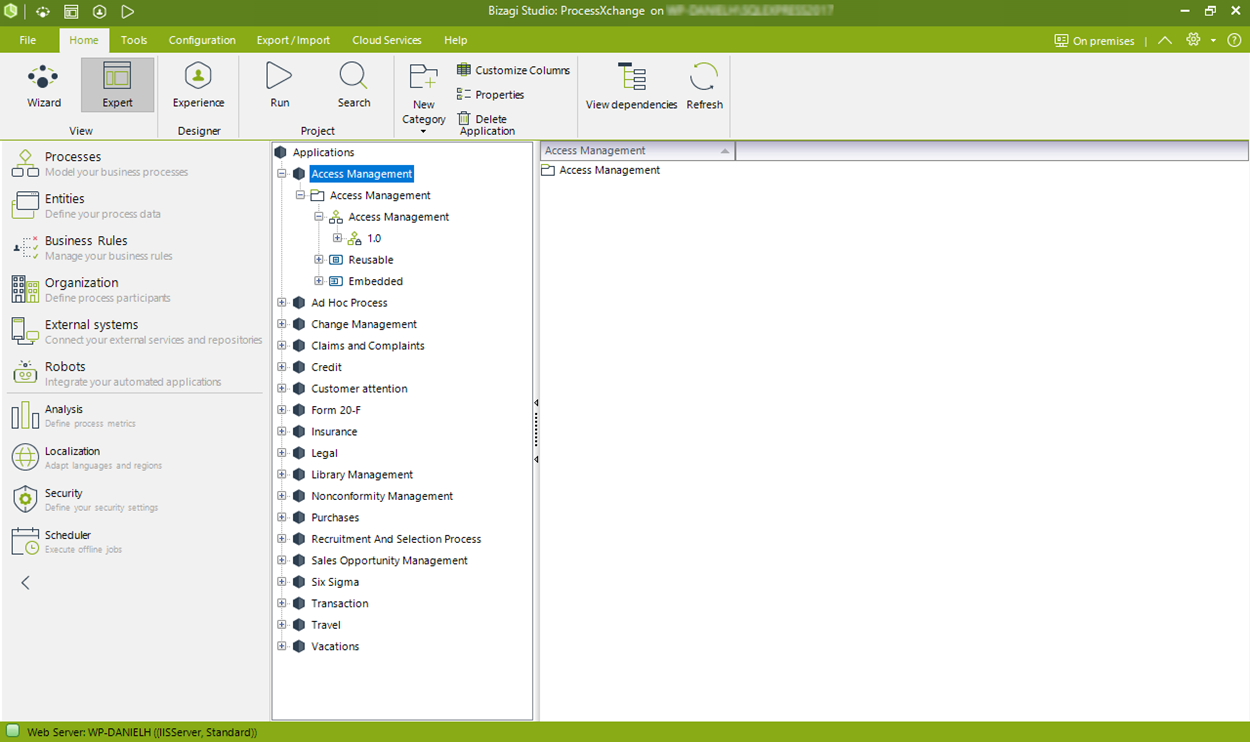Open the Scheduler module

click(x=136, y=541)
